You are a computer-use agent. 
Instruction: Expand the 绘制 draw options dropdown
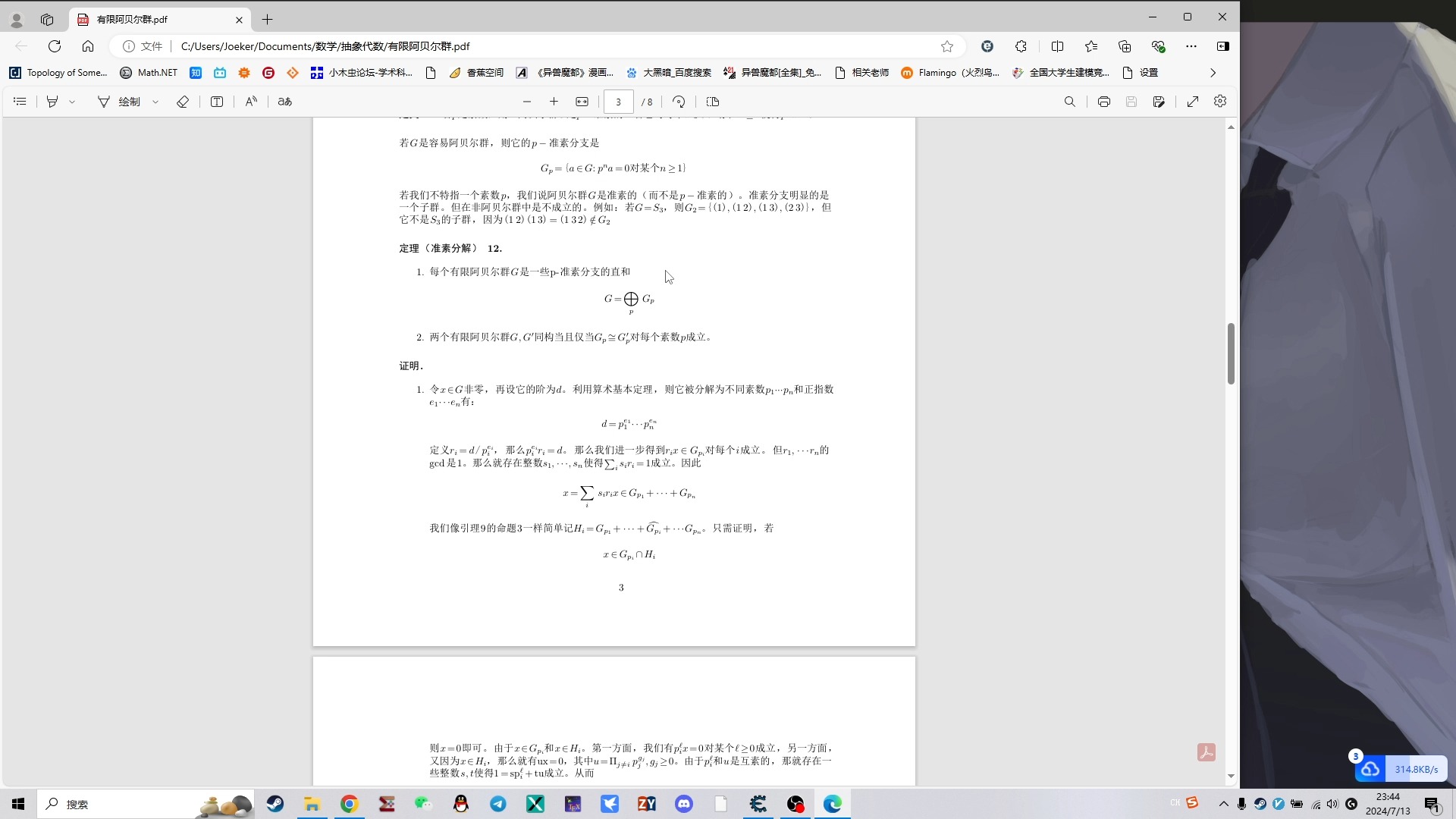pyautogui.click(x=155, y=102)
